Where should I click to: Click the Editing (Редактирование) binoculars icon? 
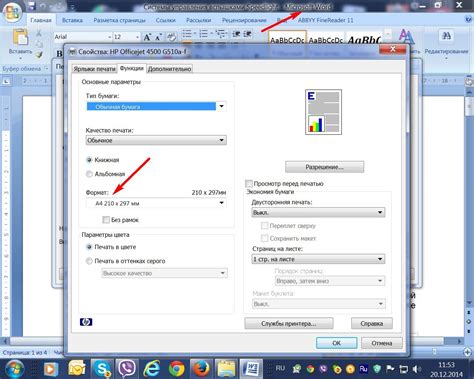tap(446, 36)
